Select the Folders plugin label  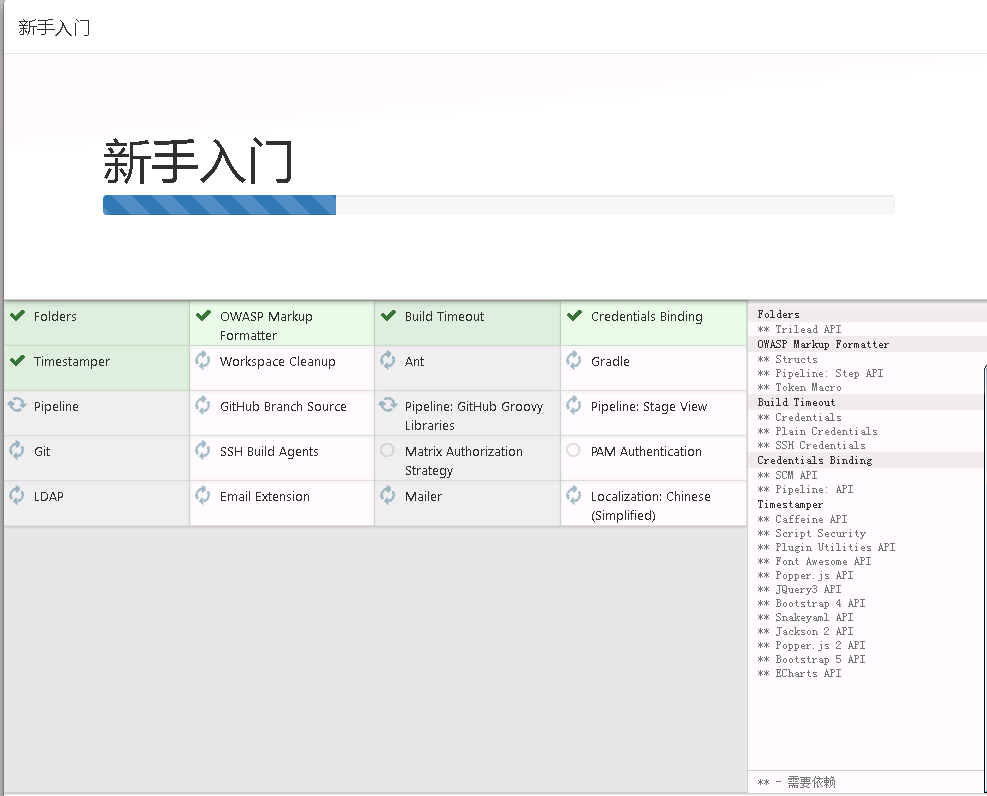pyautogui.click(x=55, y=317)
